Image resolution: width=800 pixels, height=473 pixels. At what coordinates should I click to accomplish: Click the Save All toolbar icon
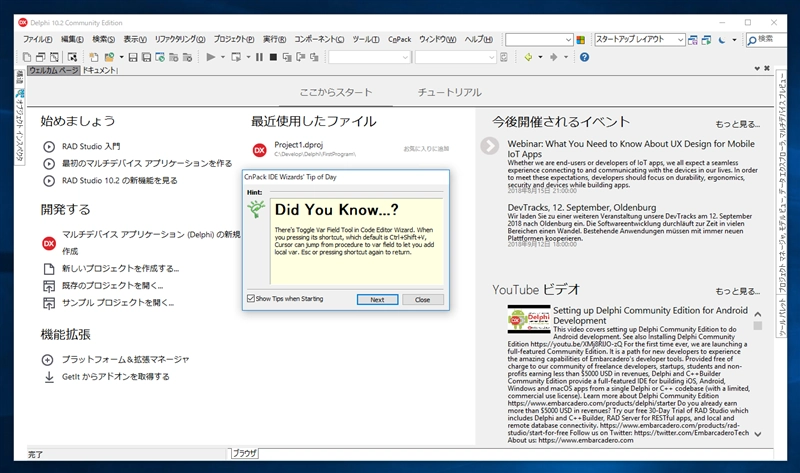coord(146,57)
